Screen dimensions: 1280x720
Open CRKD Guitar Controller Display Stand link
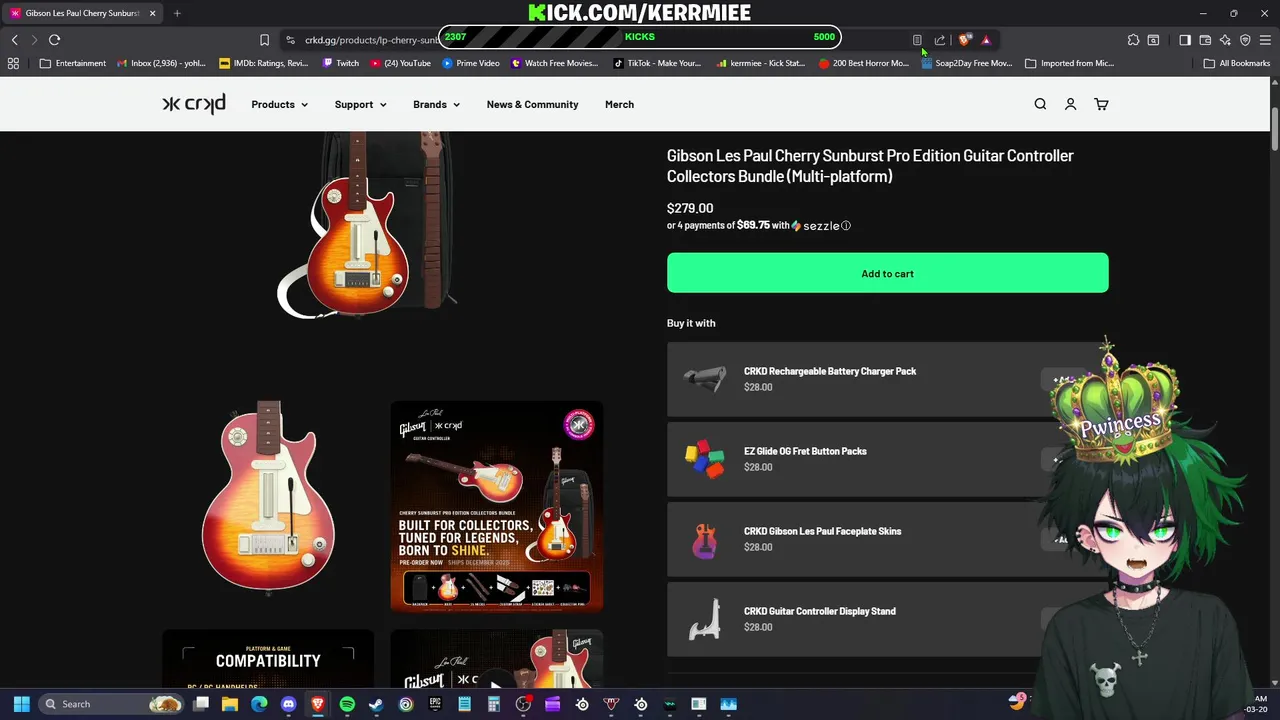(819, 611)
